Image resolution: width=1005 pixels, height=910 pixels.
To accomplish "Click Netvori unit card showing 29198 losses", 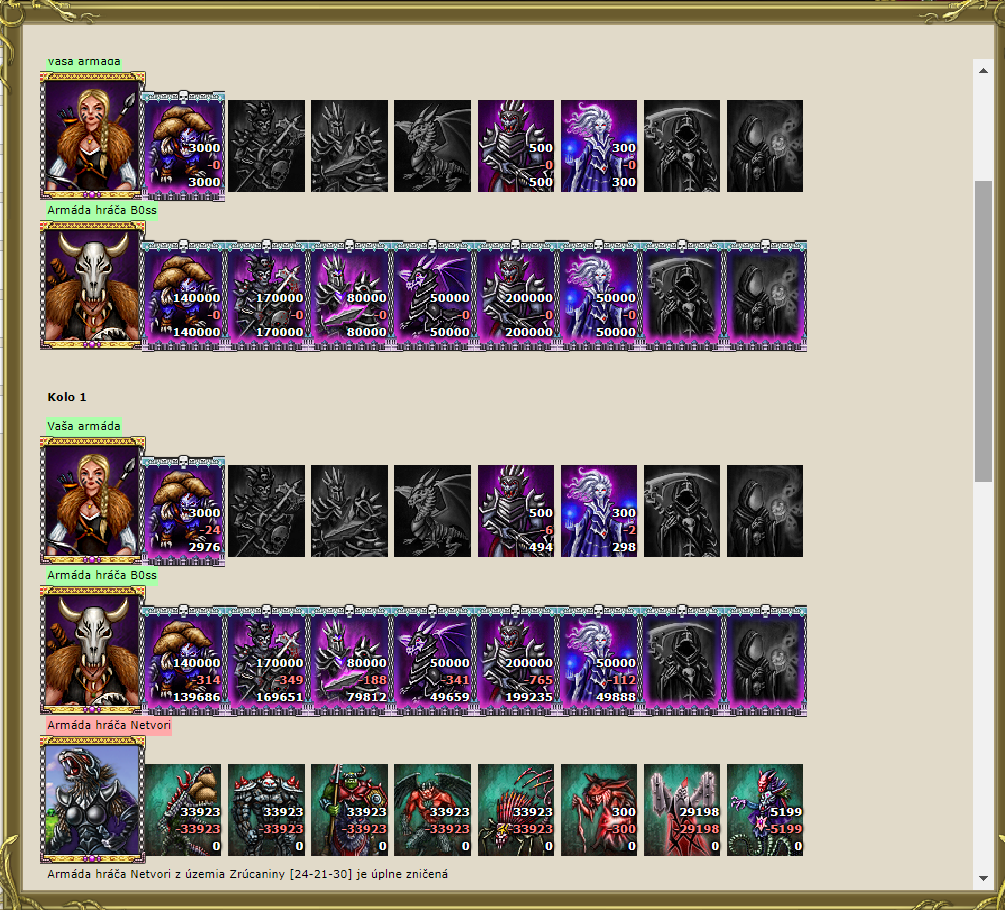I will coord(682,810).
